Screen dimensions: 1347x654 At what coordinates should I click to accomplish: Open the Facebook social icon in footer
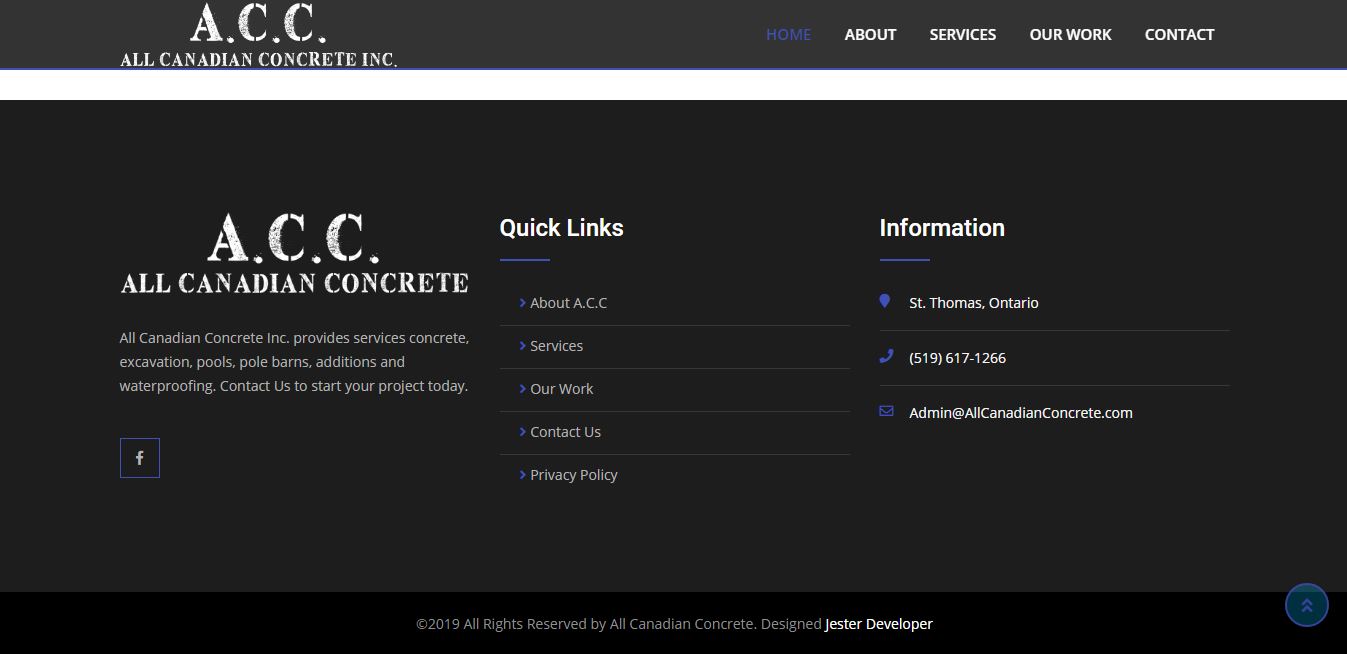pyautogui.click(x=140, y=458)
